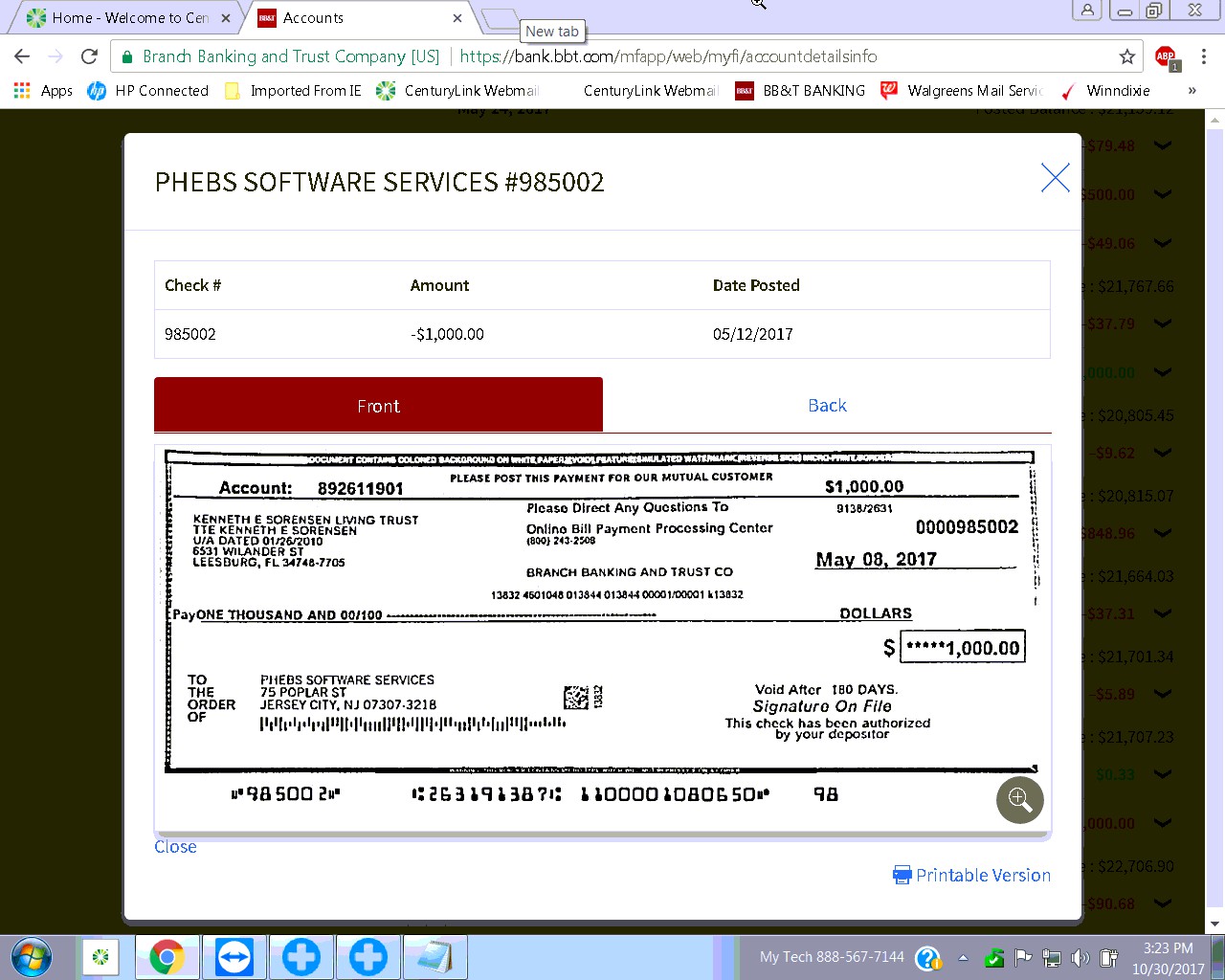This screenshot has width=1225, height=980.
Task: Select the Front tab of the check
Action: [378, 405]
